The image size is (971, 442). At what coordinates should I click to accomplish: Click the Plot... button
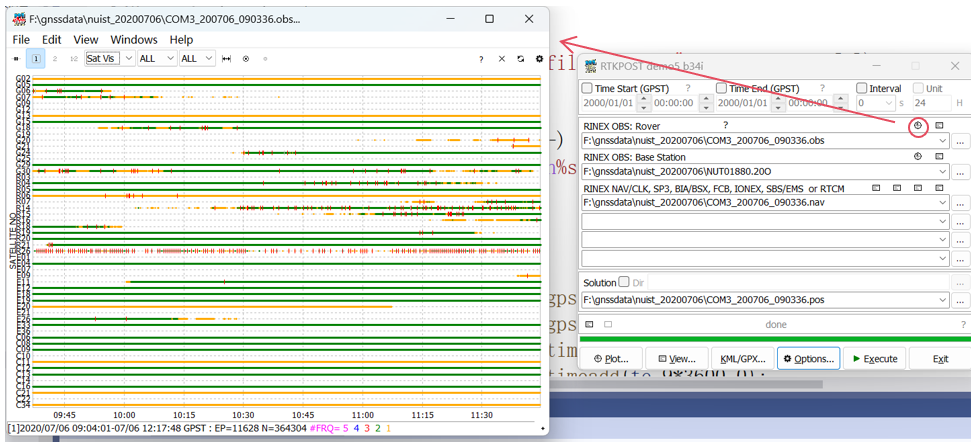pyautogui.click(x=611, y=358)
